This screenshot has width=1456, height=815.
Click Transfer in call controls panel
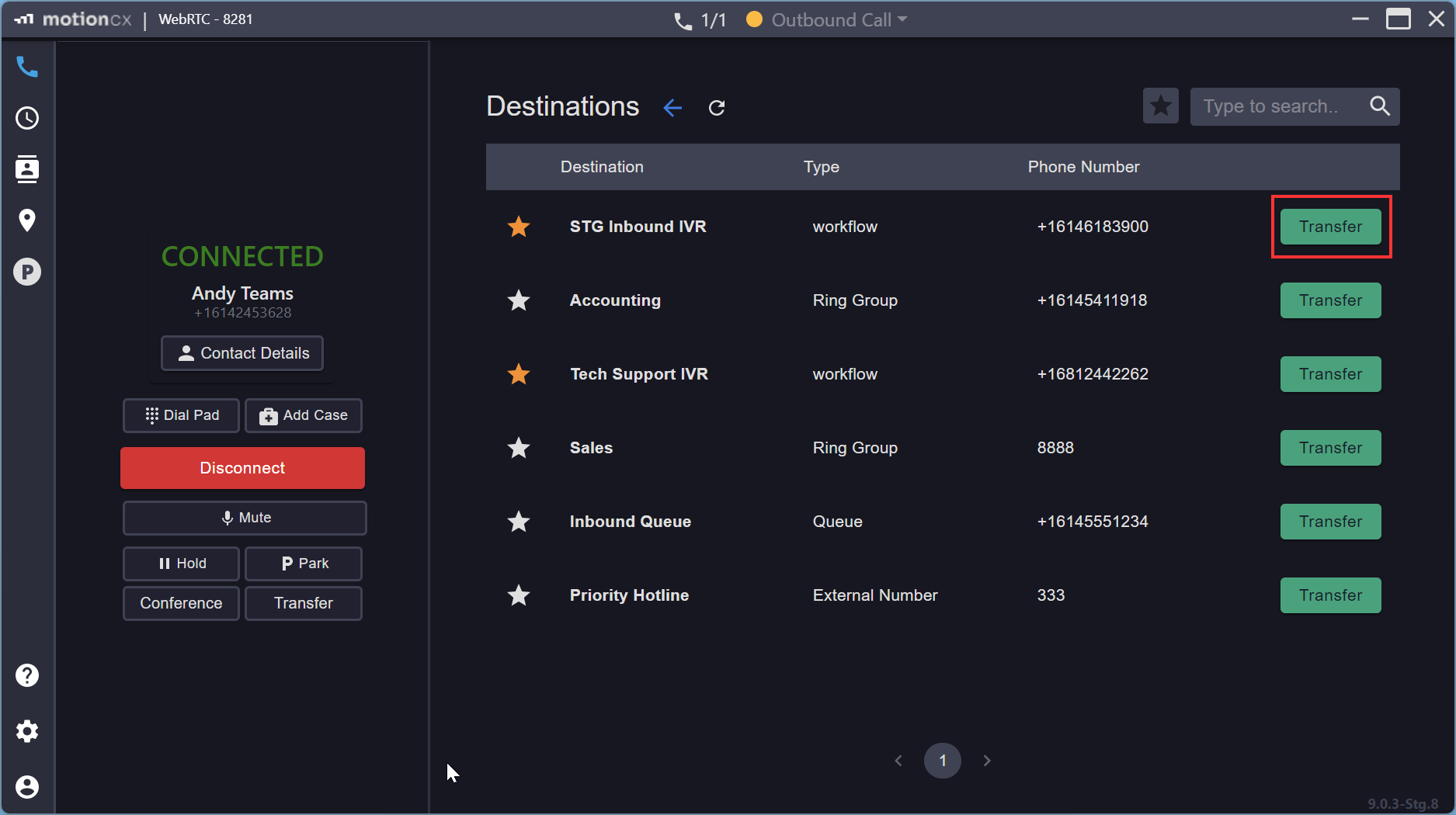point(304,603)
